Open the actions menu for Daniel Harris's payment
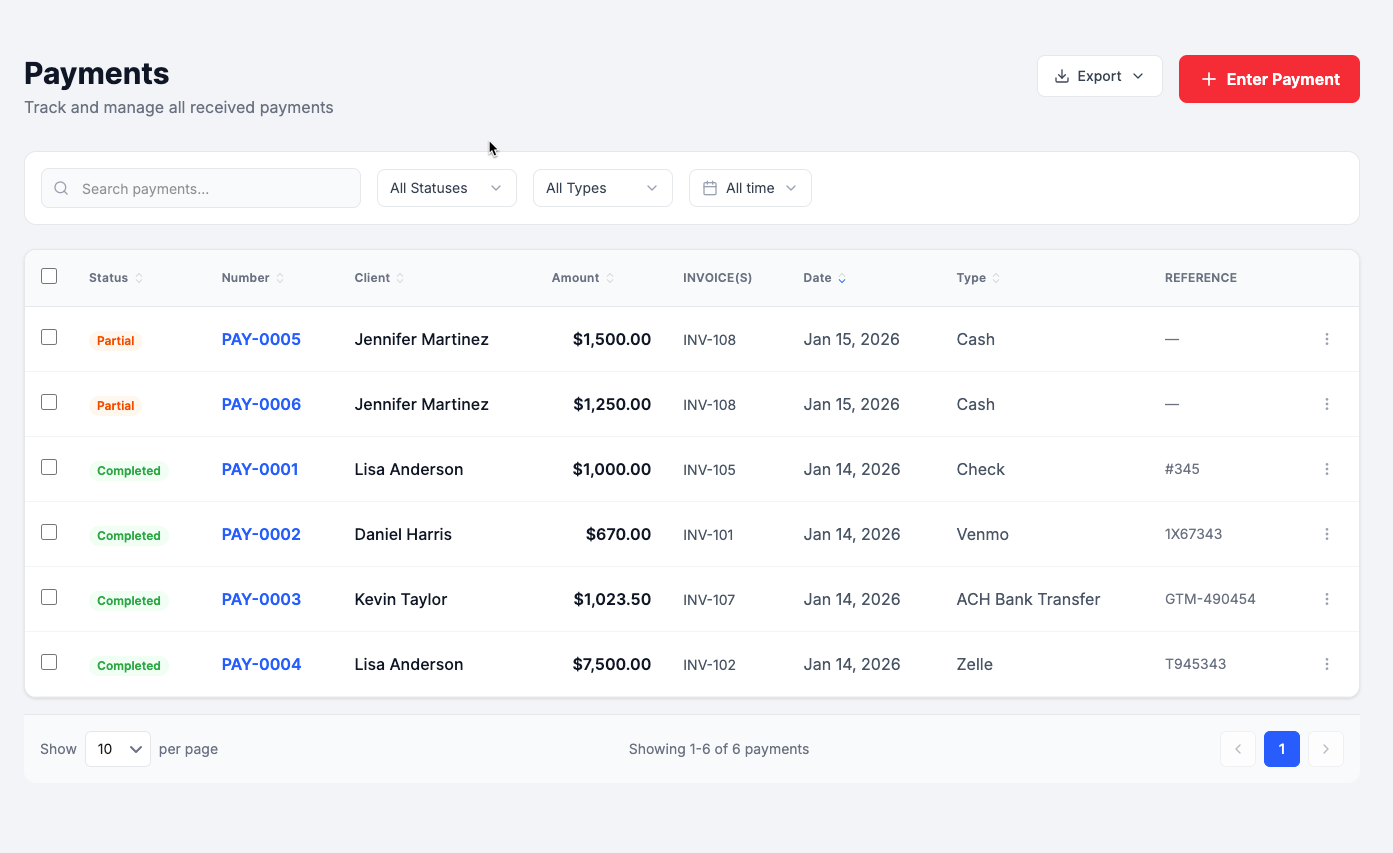Image resolution: width=1393 pixels, height=853 pixels. [1327, 533]
